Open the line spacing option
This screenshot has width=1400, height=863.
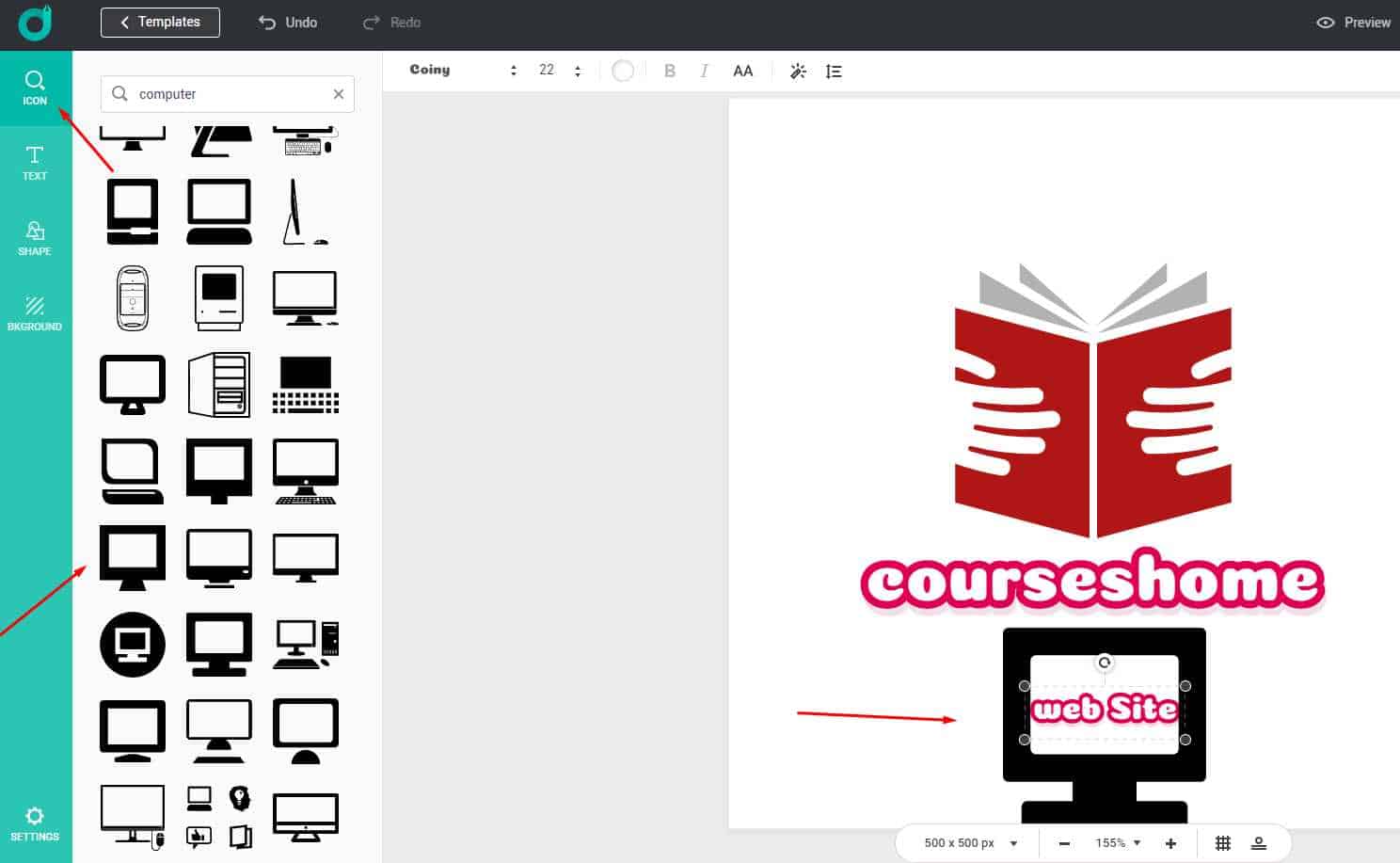(x=834, y=71)
